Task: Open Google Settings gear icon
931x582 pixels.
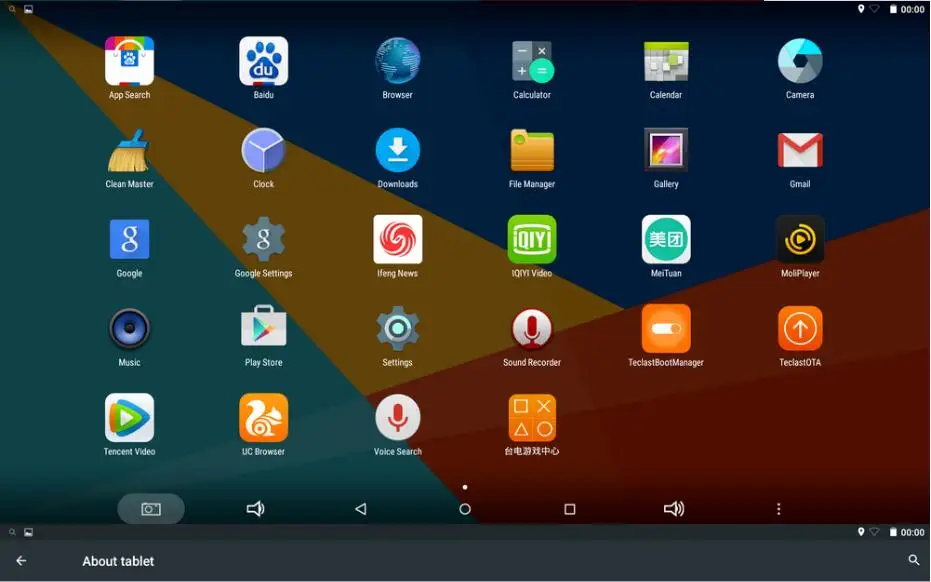Action: pos(264,239)
